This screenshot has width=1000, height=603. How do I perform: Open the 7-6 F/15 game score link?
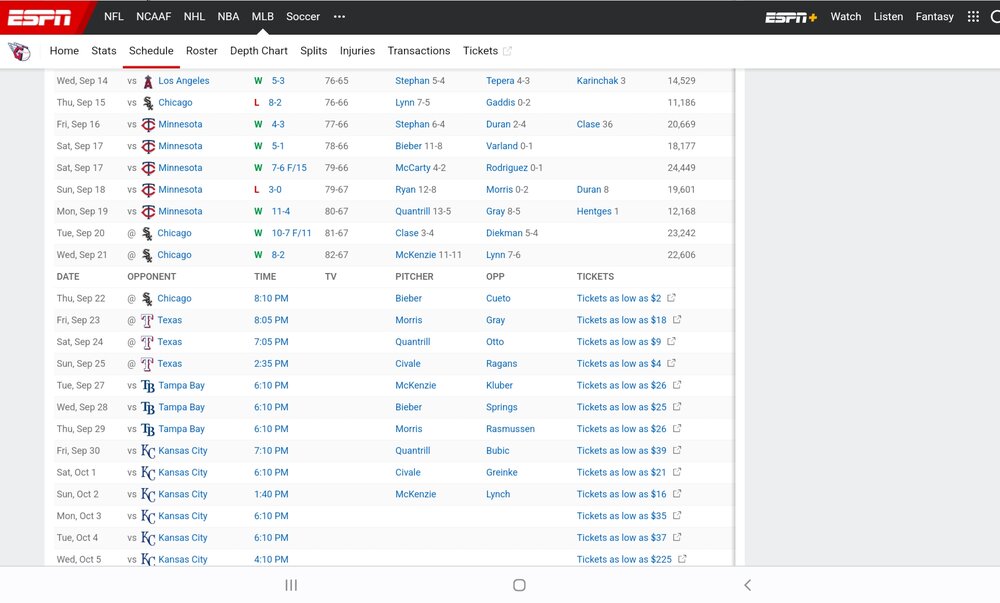289,168
